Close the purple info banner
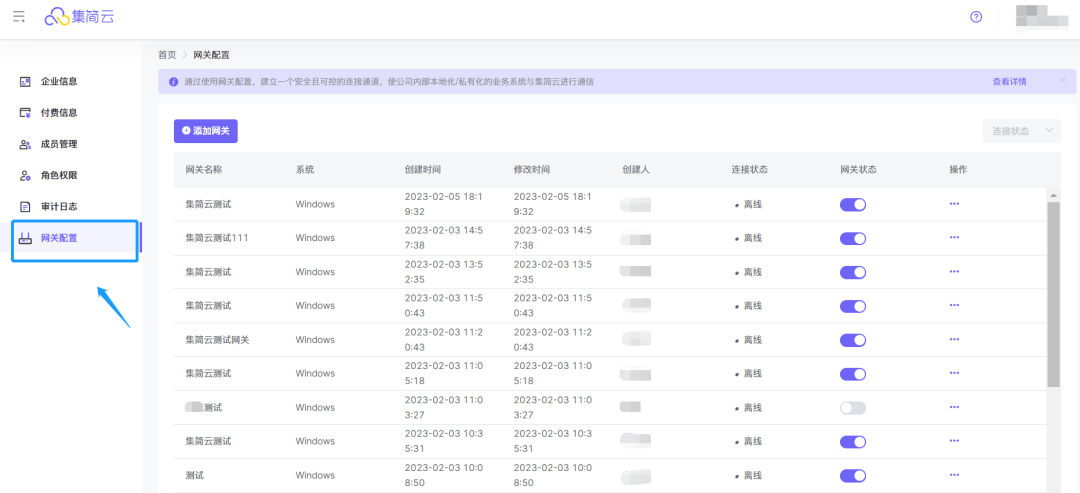The width and height of the screenshot is (1080, 493). pos(1062,81)
